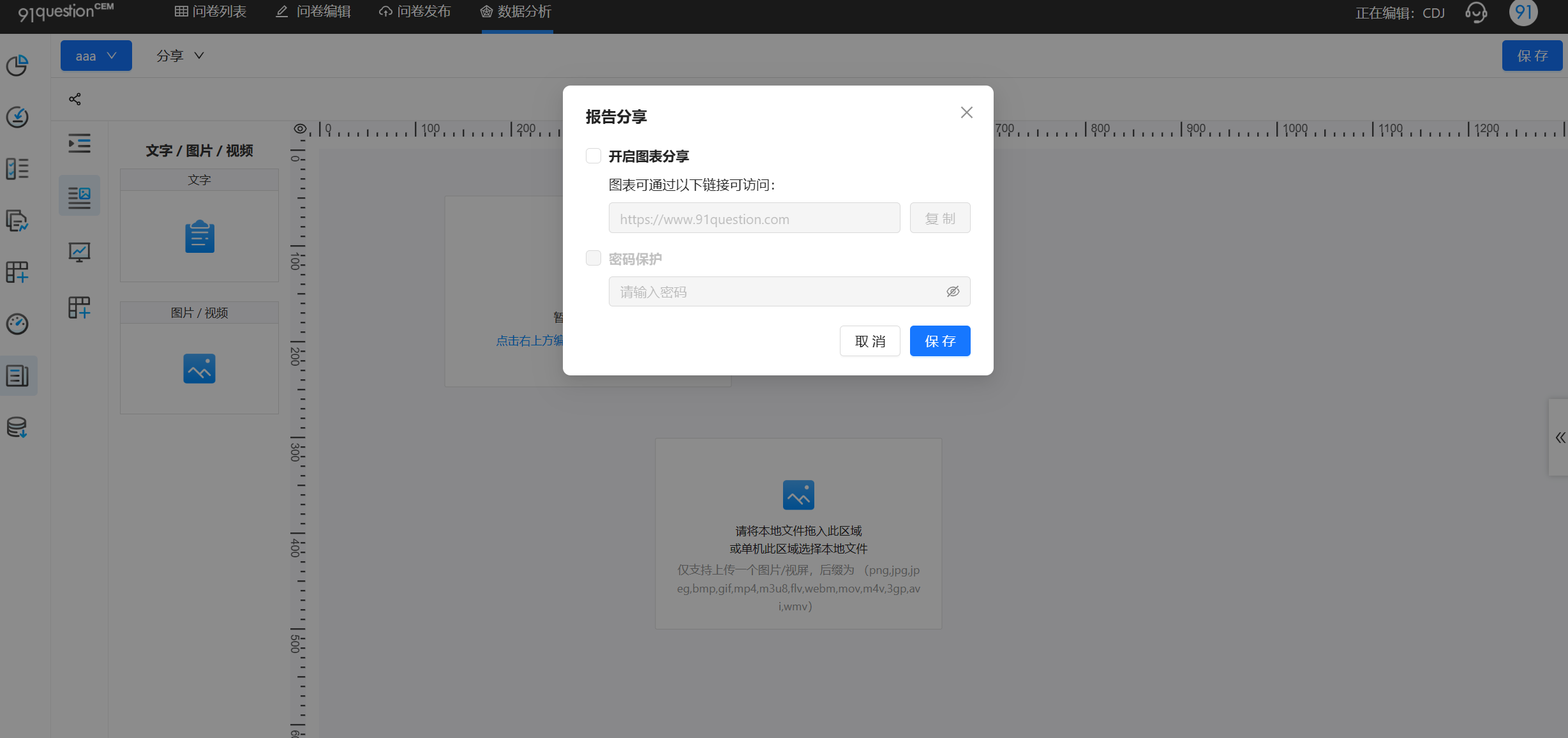
Task: Click 取消 in the share dialog
Action: point(870,341)
